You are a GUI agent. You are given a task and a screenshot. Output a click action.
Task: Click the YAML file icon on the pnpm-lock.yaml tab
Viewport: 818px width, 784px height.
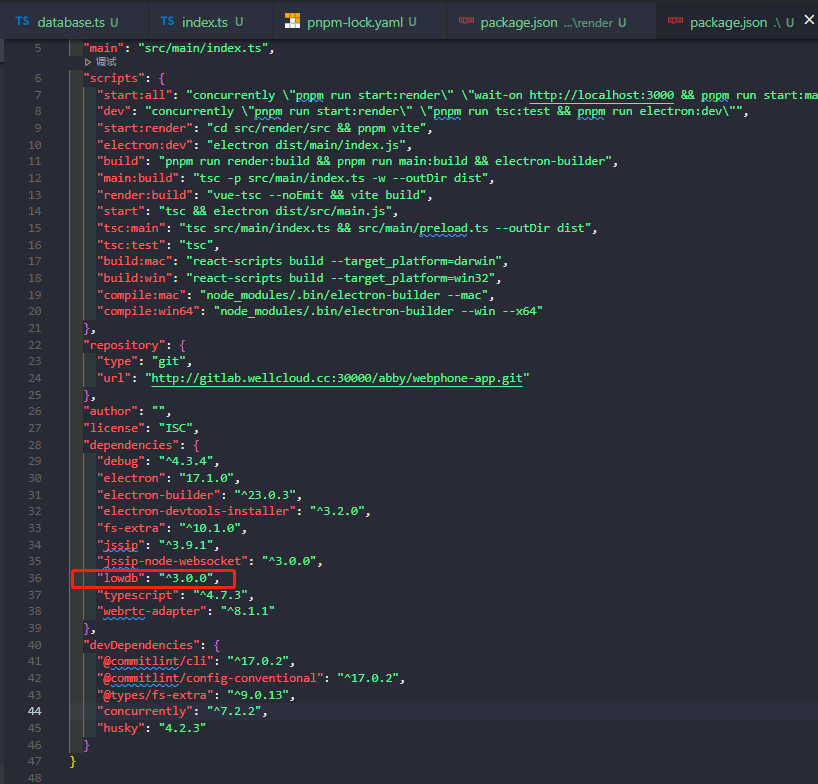pyautogui.click(x=291, y=19)
